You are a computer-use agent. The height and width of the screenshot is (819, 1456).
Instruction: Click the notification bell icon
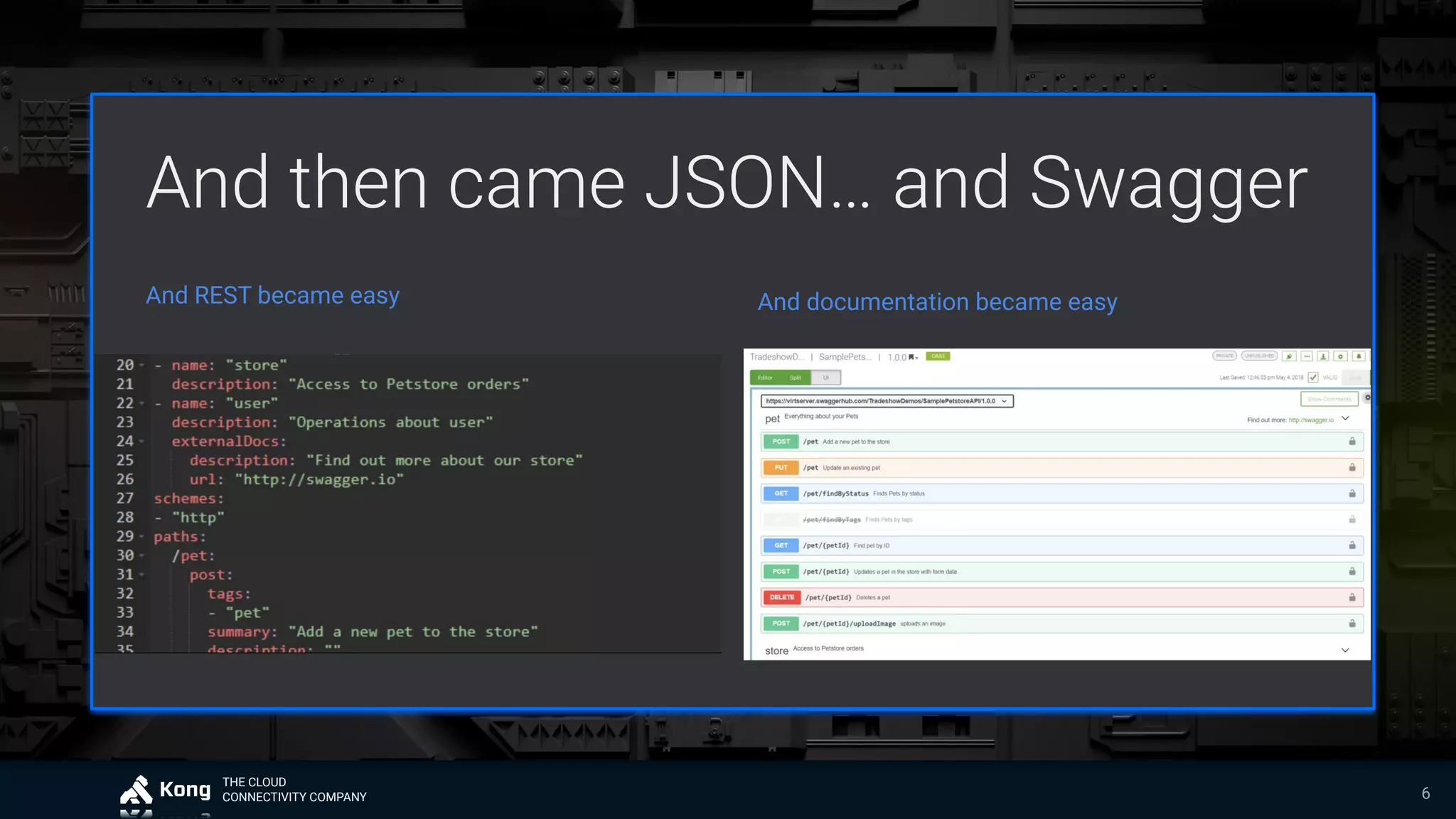[x=1359, y=356]
